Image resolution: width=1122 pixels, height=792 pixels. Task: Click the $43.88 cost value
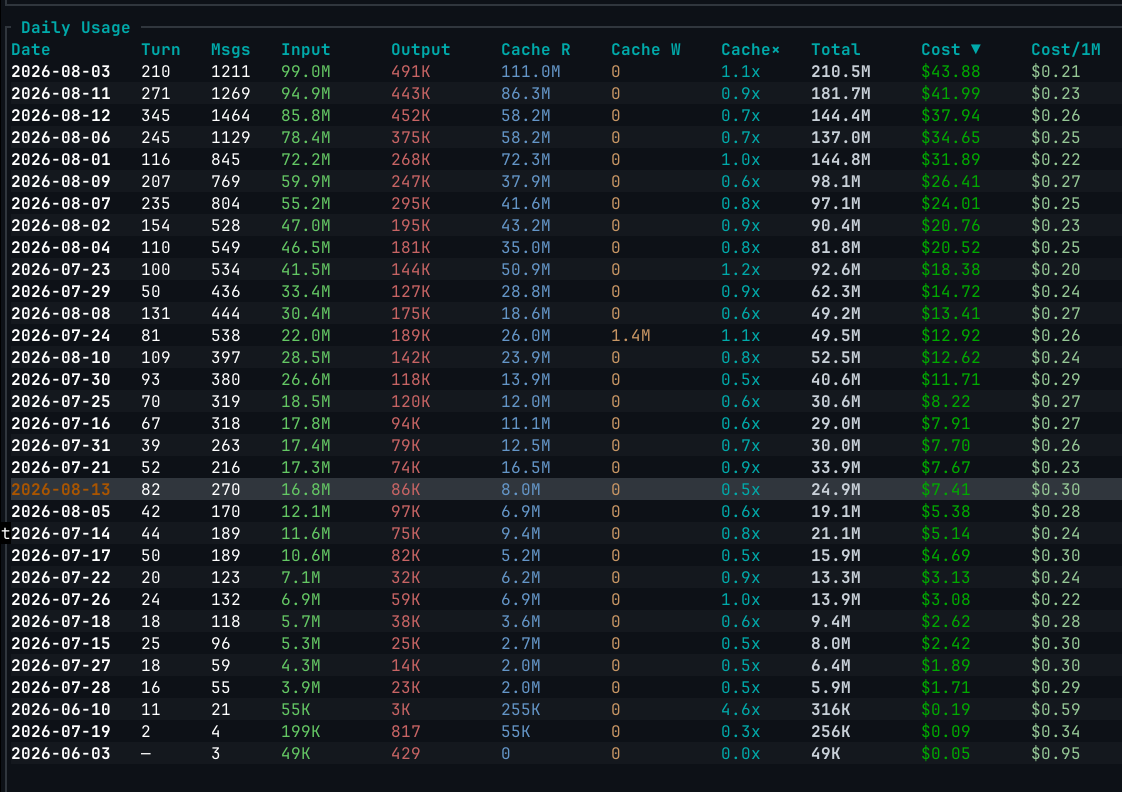(x=950, y=72)
